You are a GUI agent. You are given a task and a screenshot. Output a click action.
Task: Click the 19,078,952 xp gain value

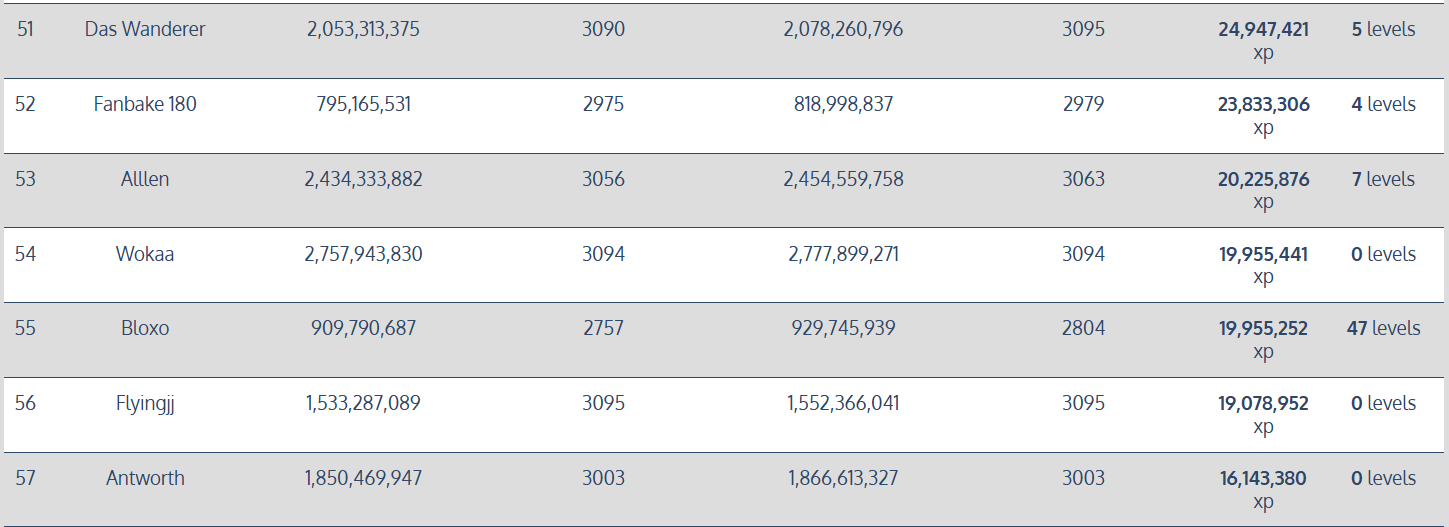tap(1263, 415)
